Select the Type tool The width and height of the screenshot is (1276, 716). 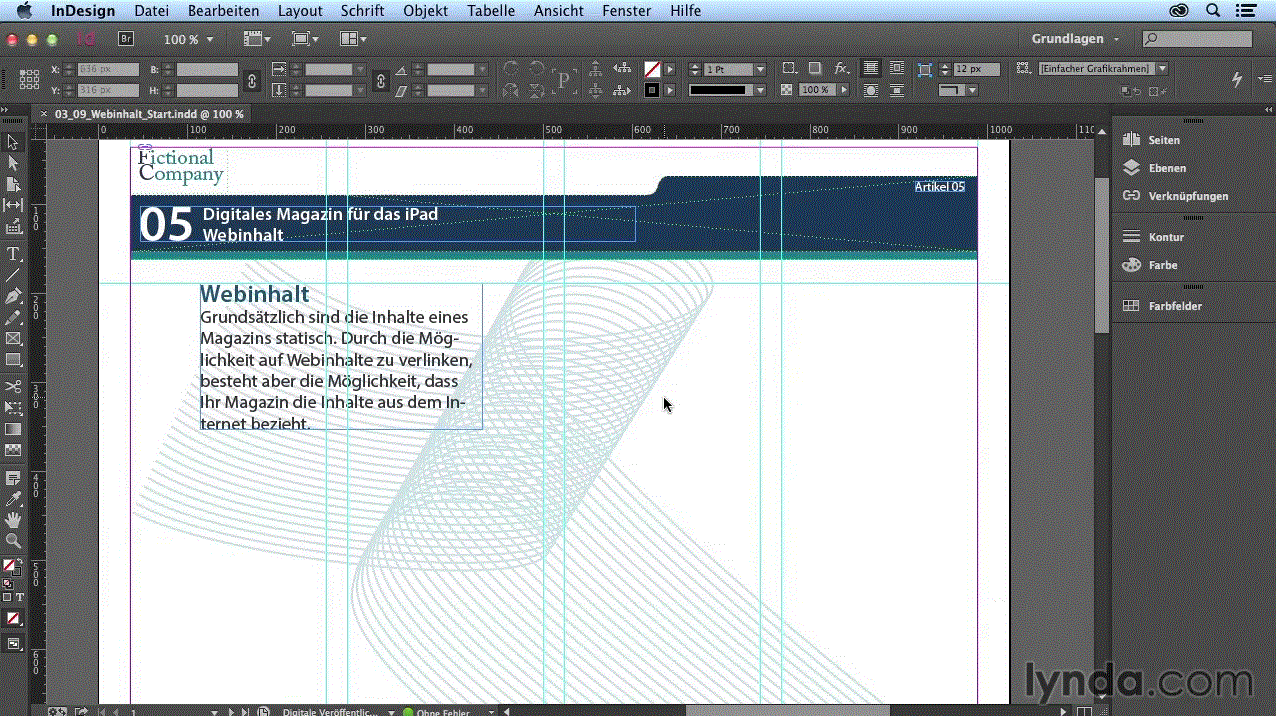point(14,254)
